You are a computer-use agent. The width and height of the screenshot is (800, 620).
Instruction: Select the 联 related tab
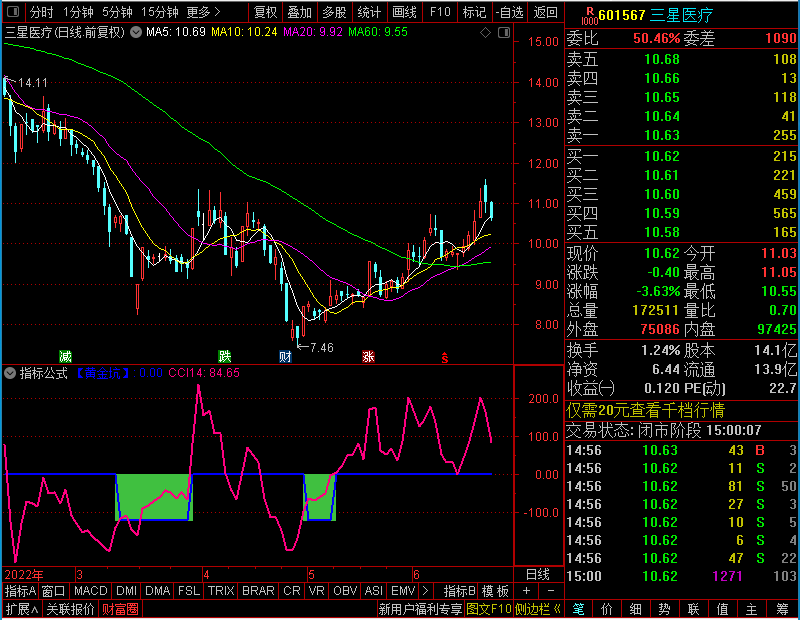coord(693,609)
